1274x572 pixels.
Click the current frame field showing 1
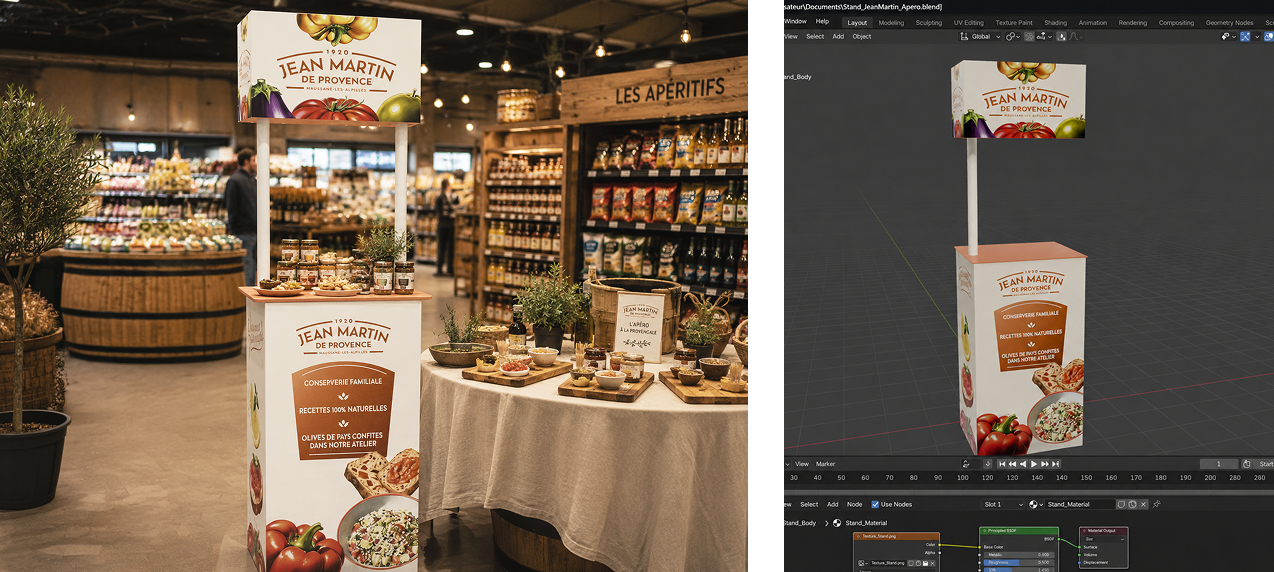point(1219,464)
